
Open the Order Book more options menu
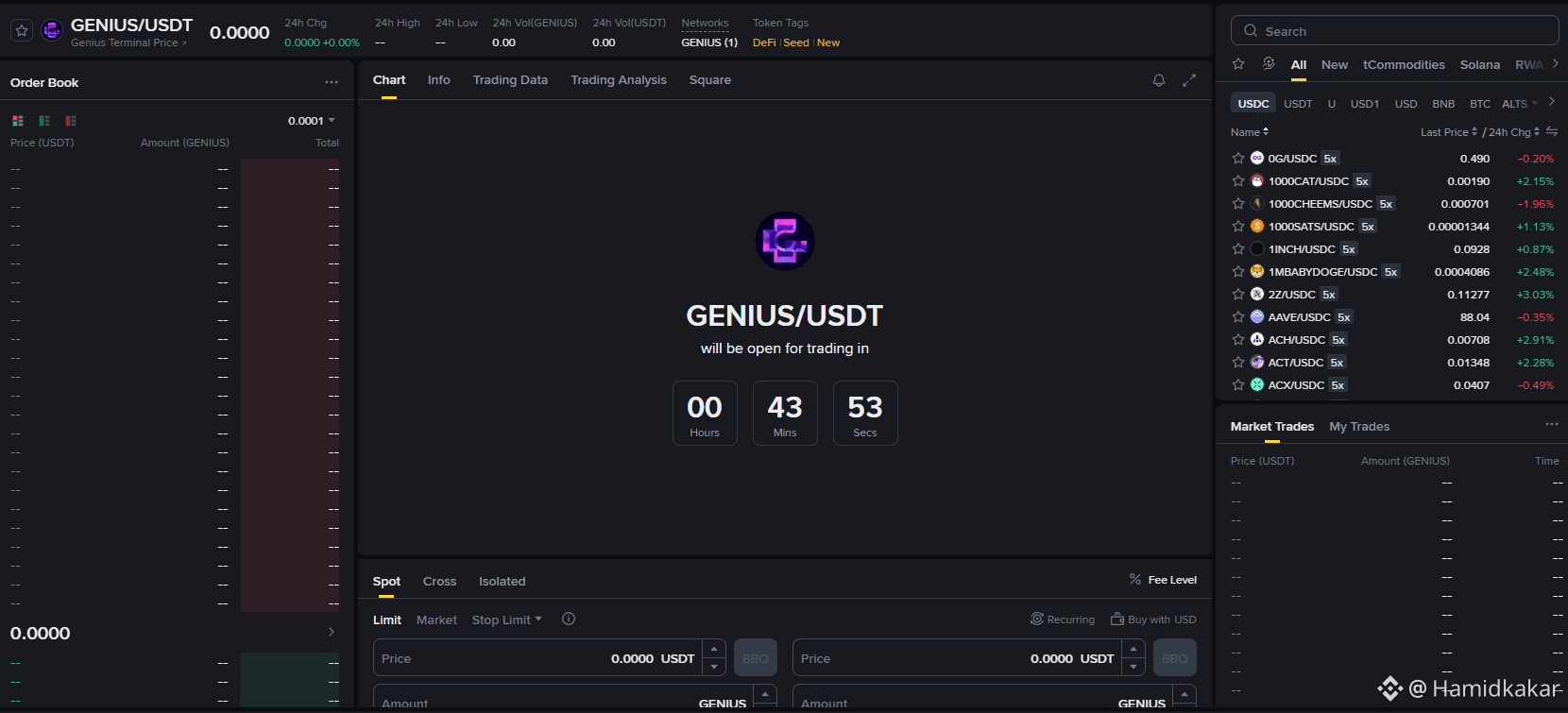pyautogui.click(x=332, y=82)
